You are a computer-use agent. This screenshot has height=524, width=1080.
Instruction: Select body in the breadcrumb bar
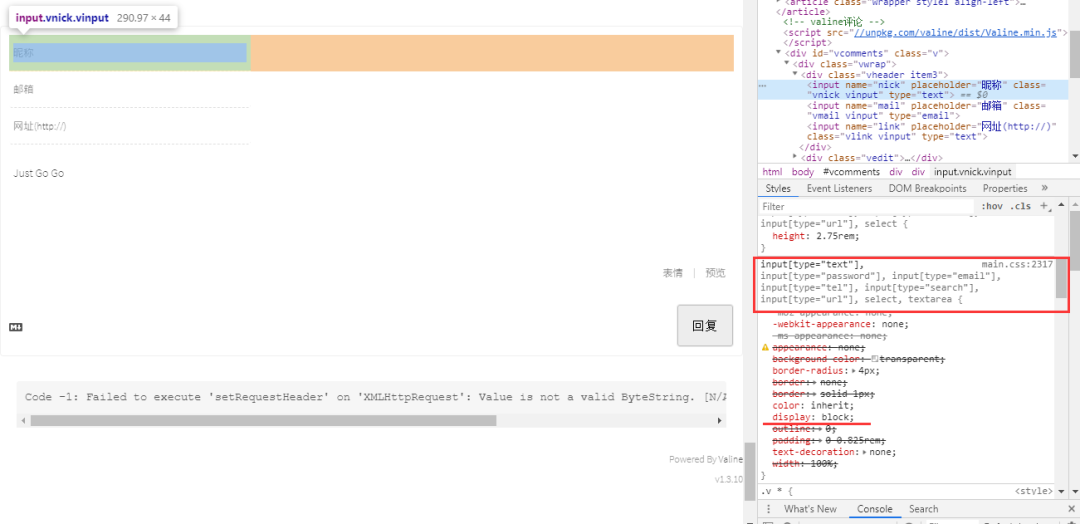[802, 171]
